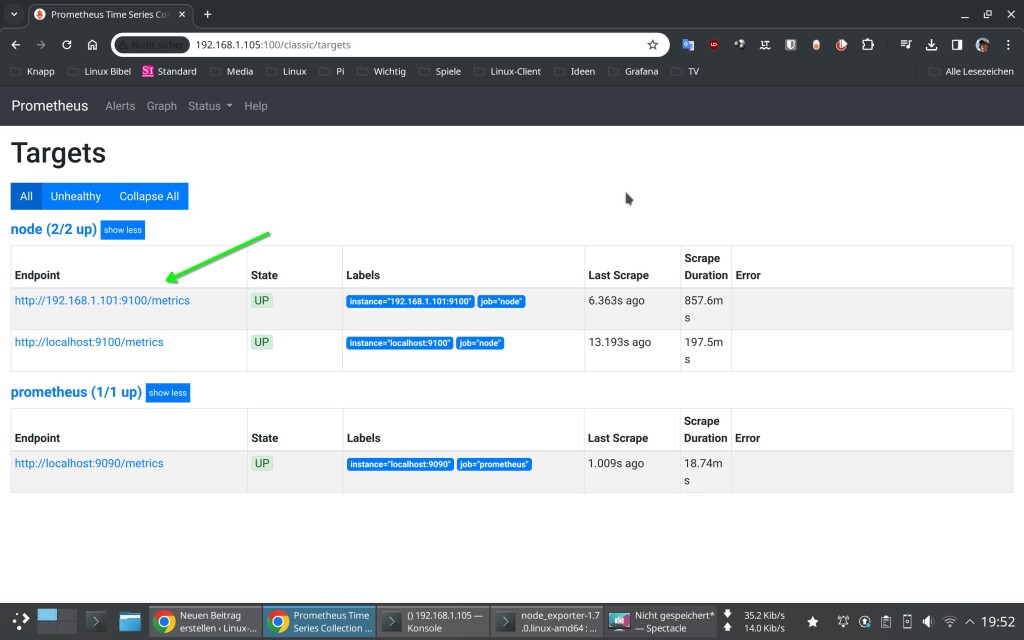Open the Chrome profile avatar
This screenshot has width=1024, height=640.
[x=982, y=45]
